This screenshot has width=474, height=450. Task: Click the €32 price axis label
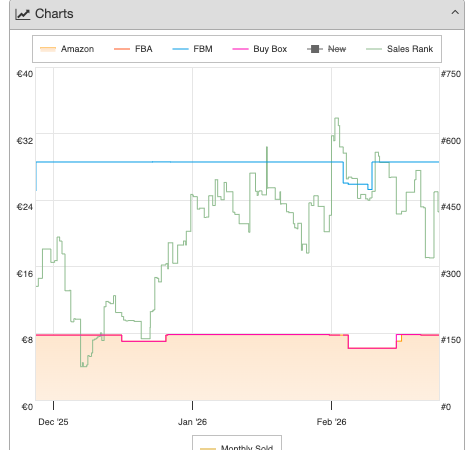[x=25, y=141]
